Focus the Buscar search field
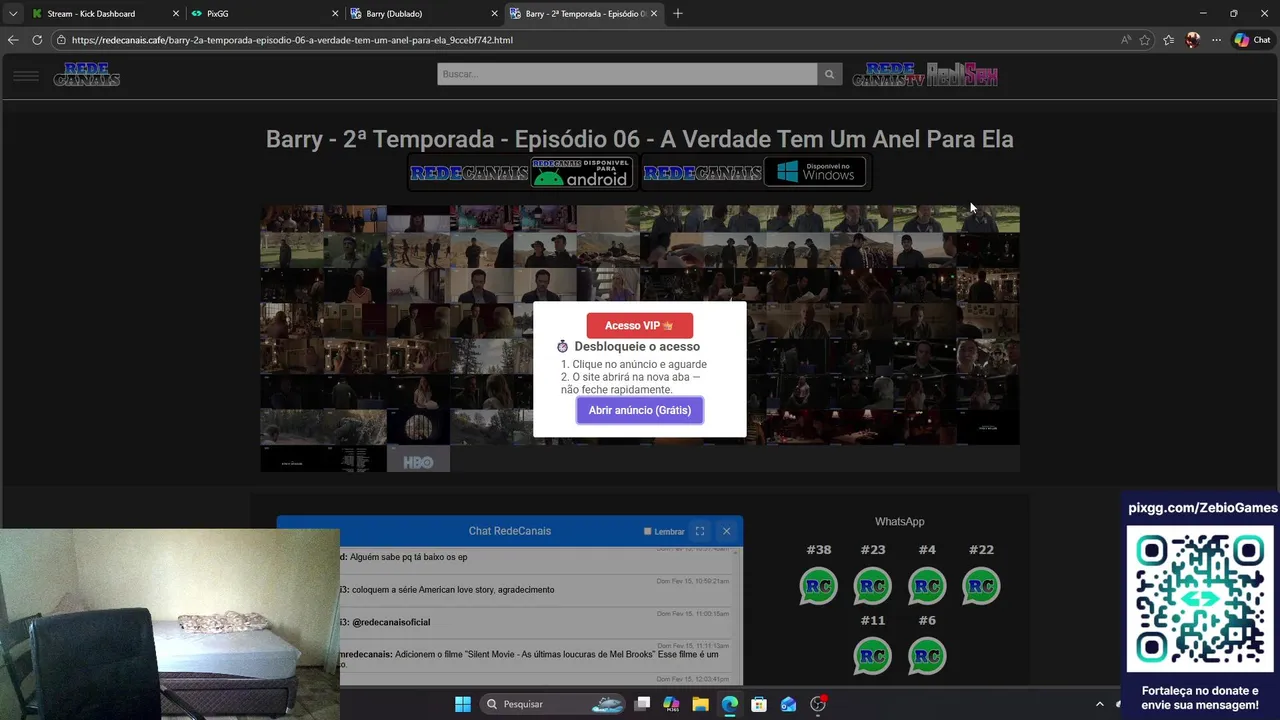This screenshot has width=1280, height=720. [627, 74]
